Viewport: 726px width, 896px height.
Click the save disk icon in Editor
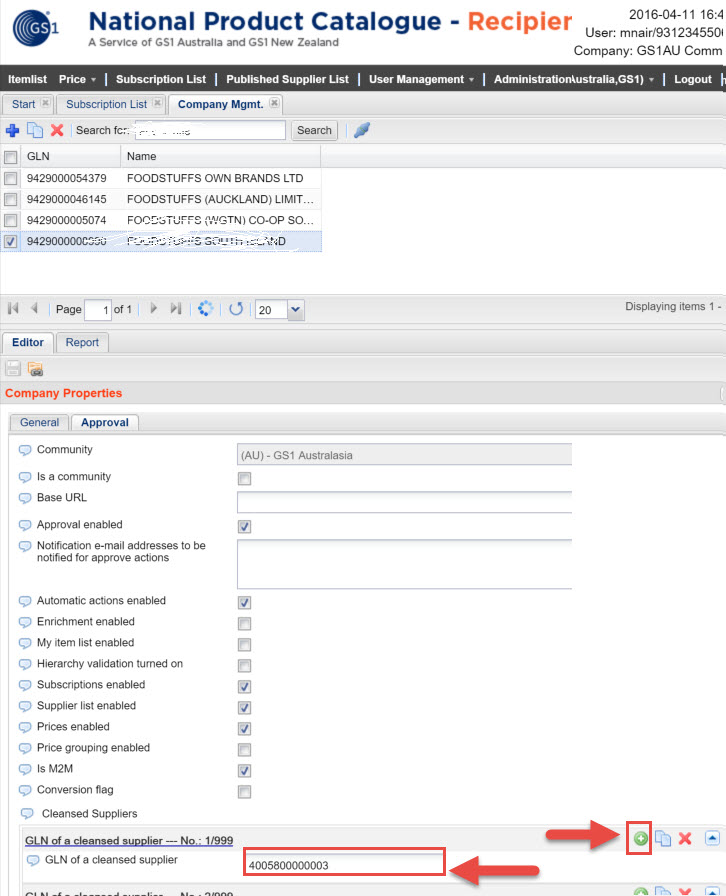coord(13,369)
